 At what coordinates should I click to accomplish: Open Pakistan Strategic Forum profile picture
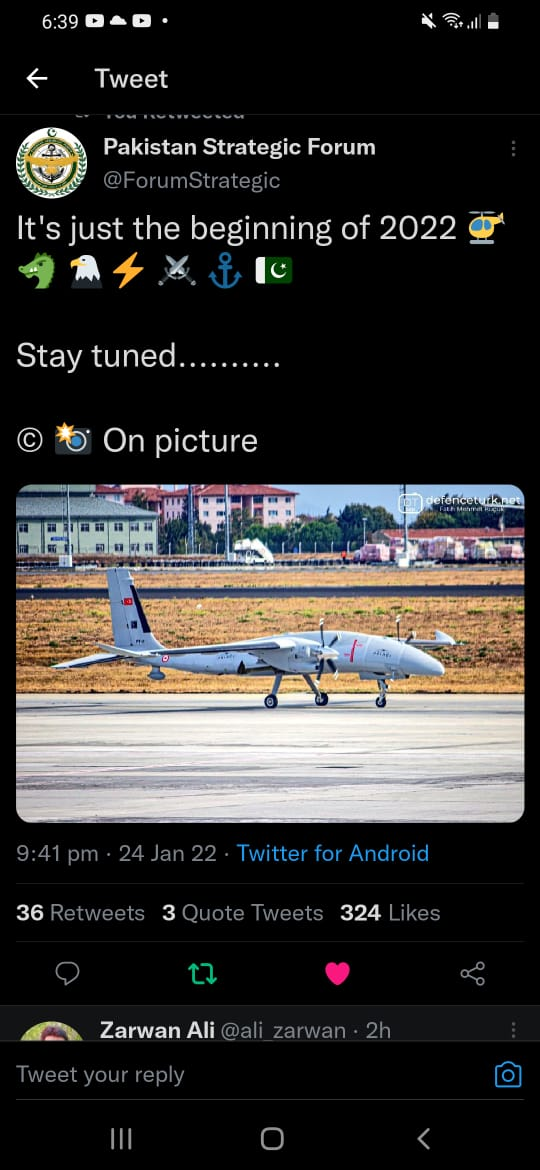point(51,163)
